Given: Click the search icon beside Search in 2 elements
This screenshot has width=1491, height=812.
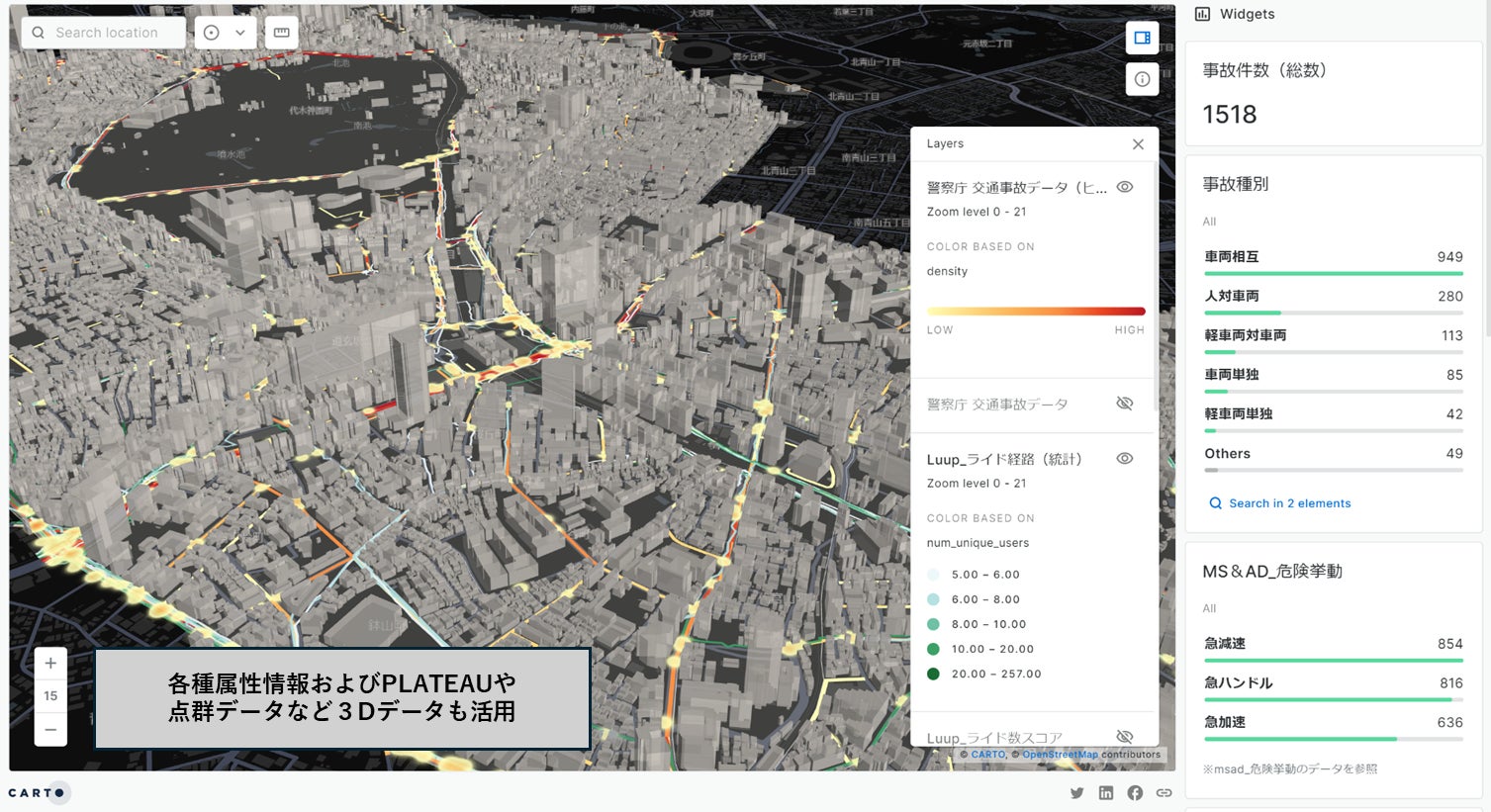Looking at the screenshot, I should [1216, 503].
